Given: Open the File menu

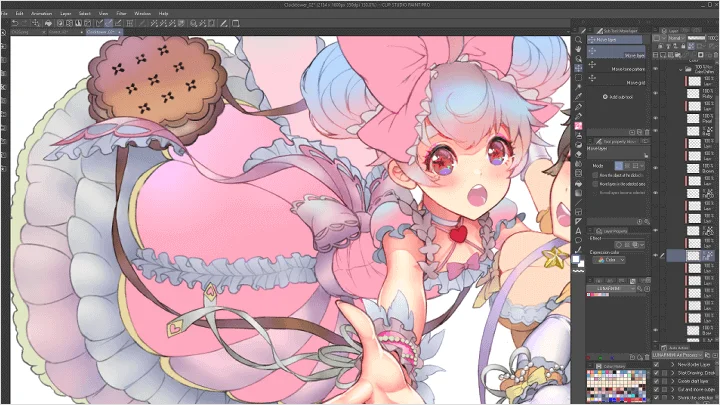Looking at the screenshot, I should [5, 13].
